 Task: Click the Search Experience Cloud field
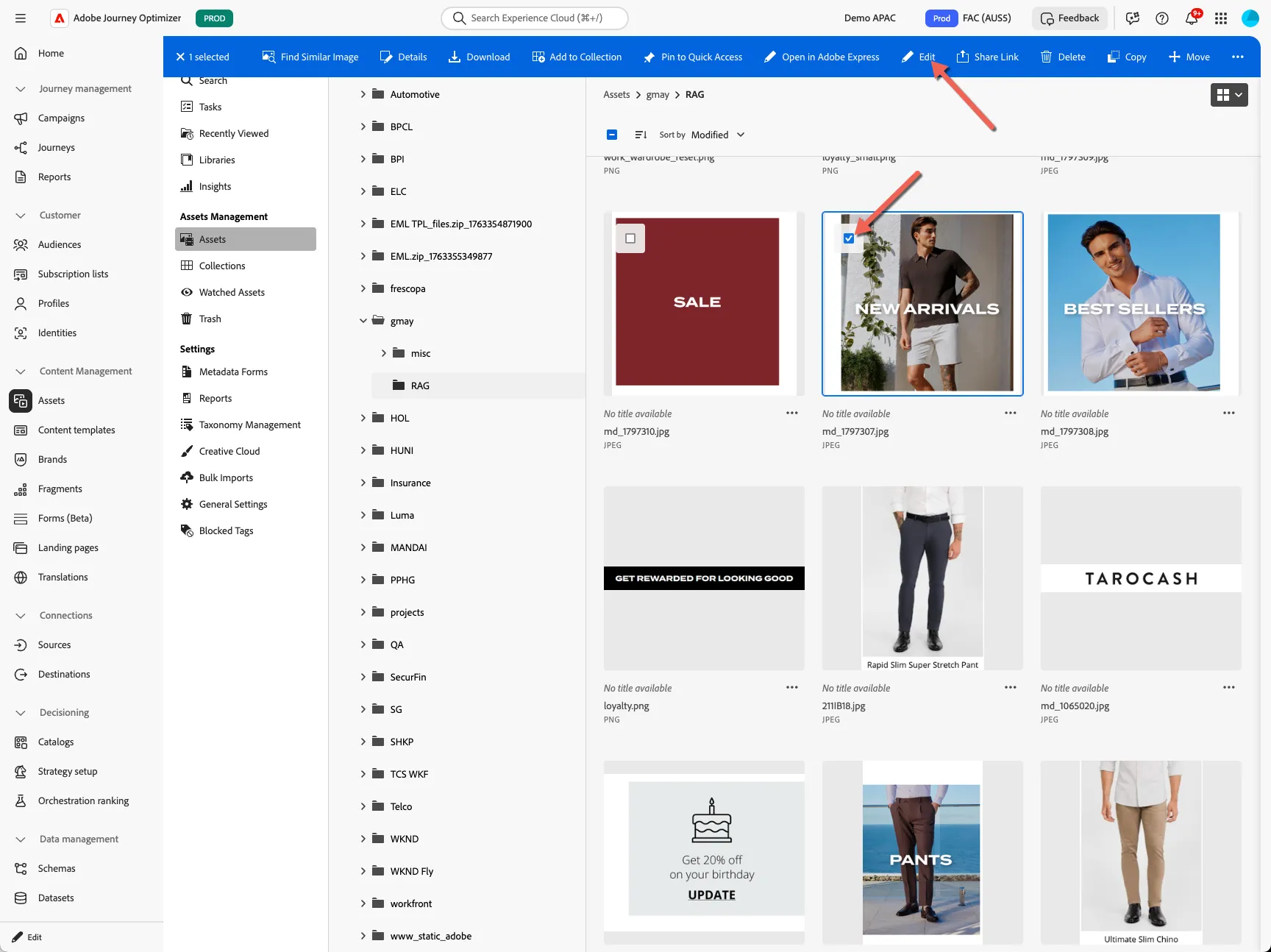click(535, 18)
